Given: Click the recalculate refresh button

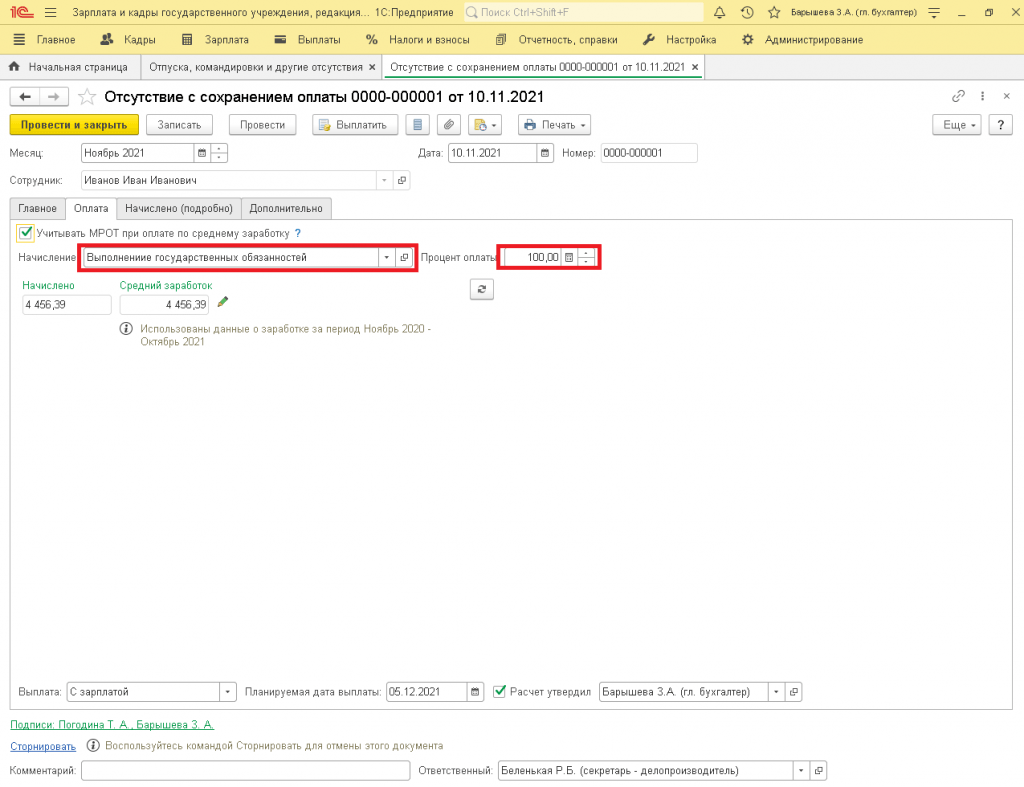Looking at the screenshot, I should click(x=482, y=289).
